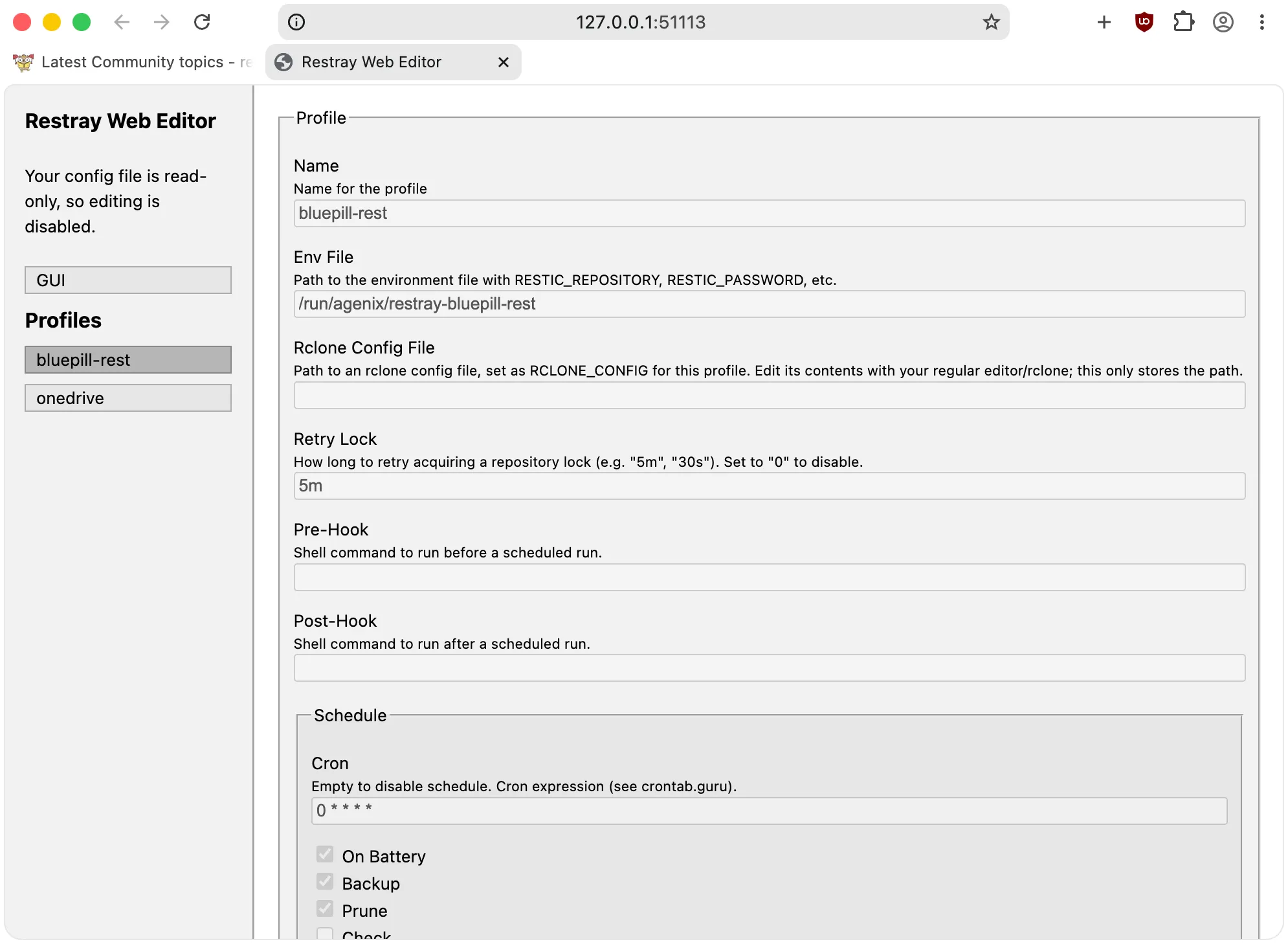The height and width of the screenshot is (944, 1288).
Task: Click the Pre-Hook command field
Action: (x=770, y=578)
